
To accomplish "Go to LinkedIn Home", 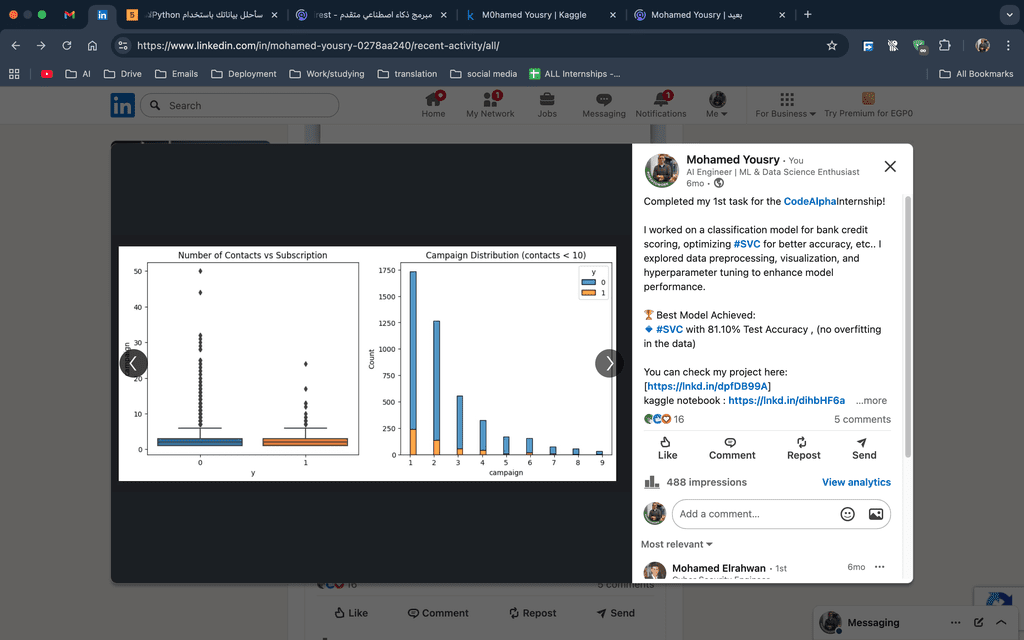I will (x=433, y=100).
